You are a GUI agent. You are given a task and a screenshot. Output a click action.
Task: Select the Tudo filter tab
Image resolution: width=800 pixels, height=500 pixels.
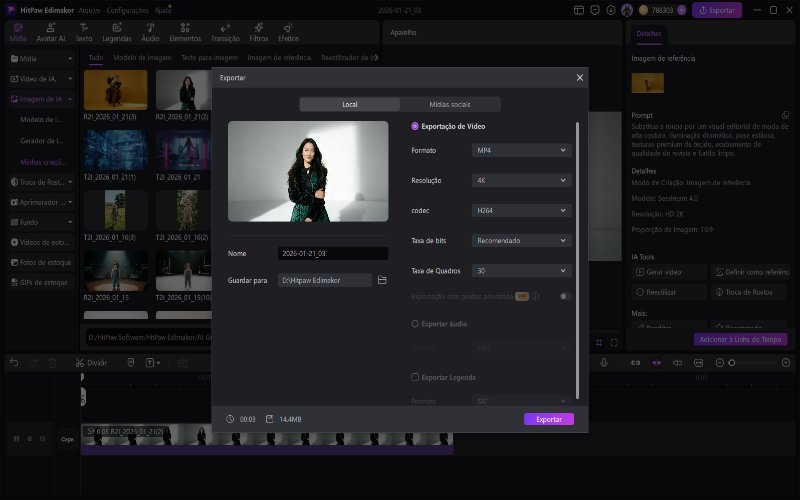pyautogui.click(x=96, y=58)
